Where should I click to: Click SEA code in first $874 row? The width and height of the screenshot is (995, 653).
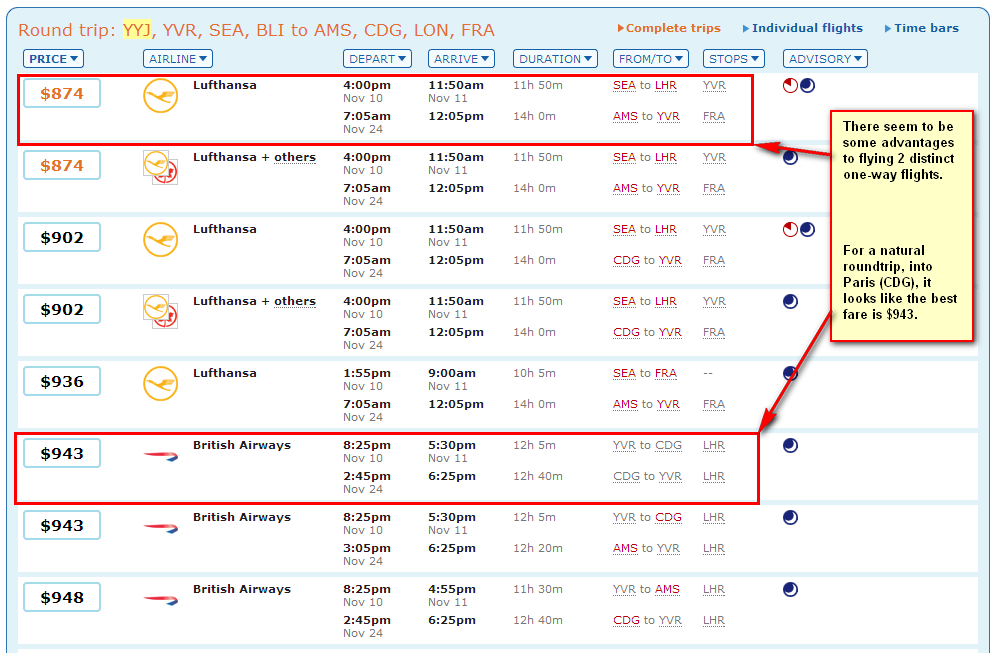[624, 86]
